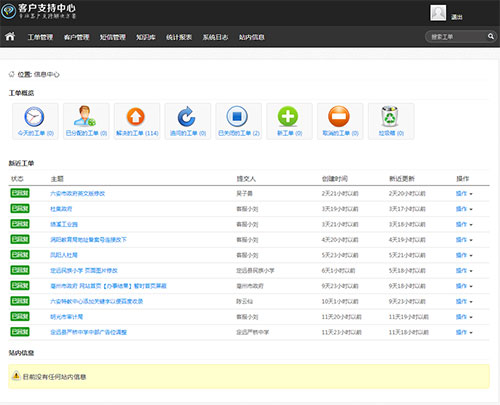Click green status badge of 六安市政府英文版修改 row
This screenshot has height=405, width=500.
tap(20, 193)
